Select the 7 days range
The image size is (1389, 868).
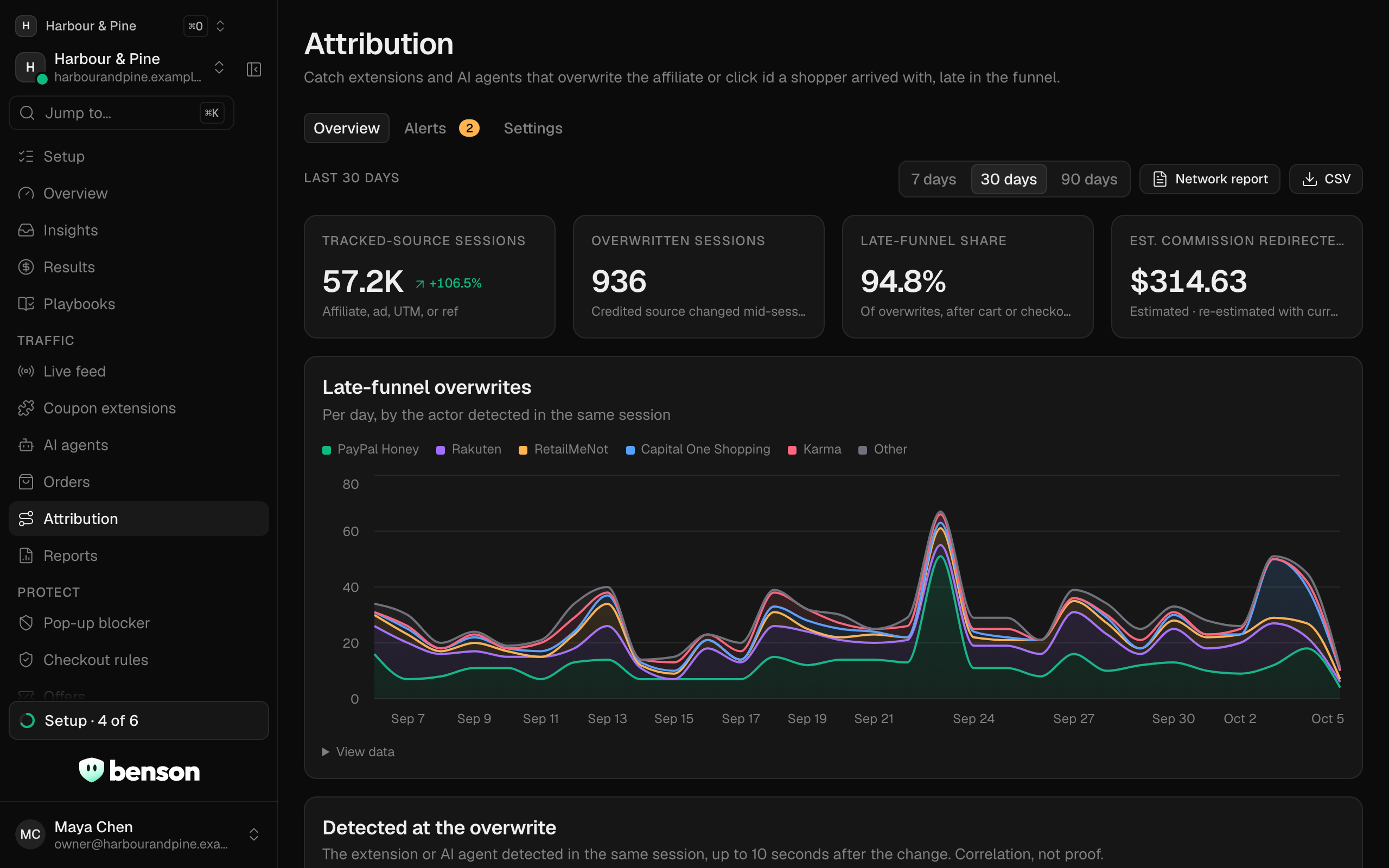[933, 179]
